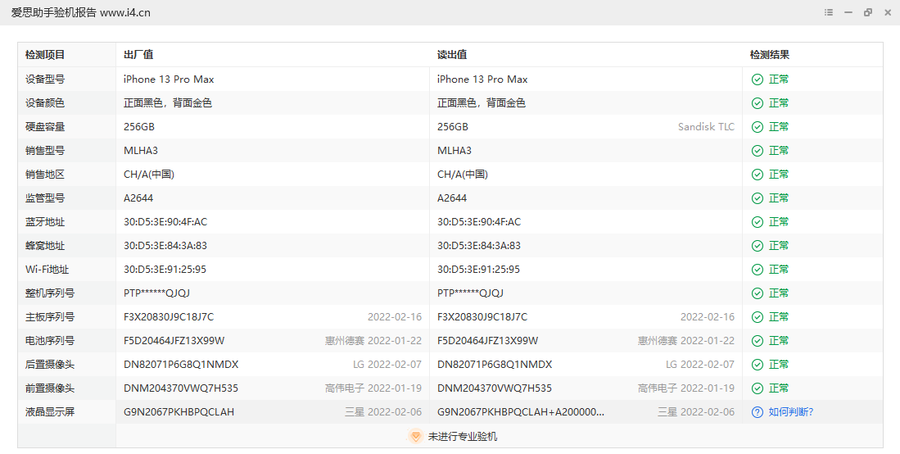
Task: Click factory Bluetooth address 30:D5:3E:90:4F:AC
Action: point(165,222)
